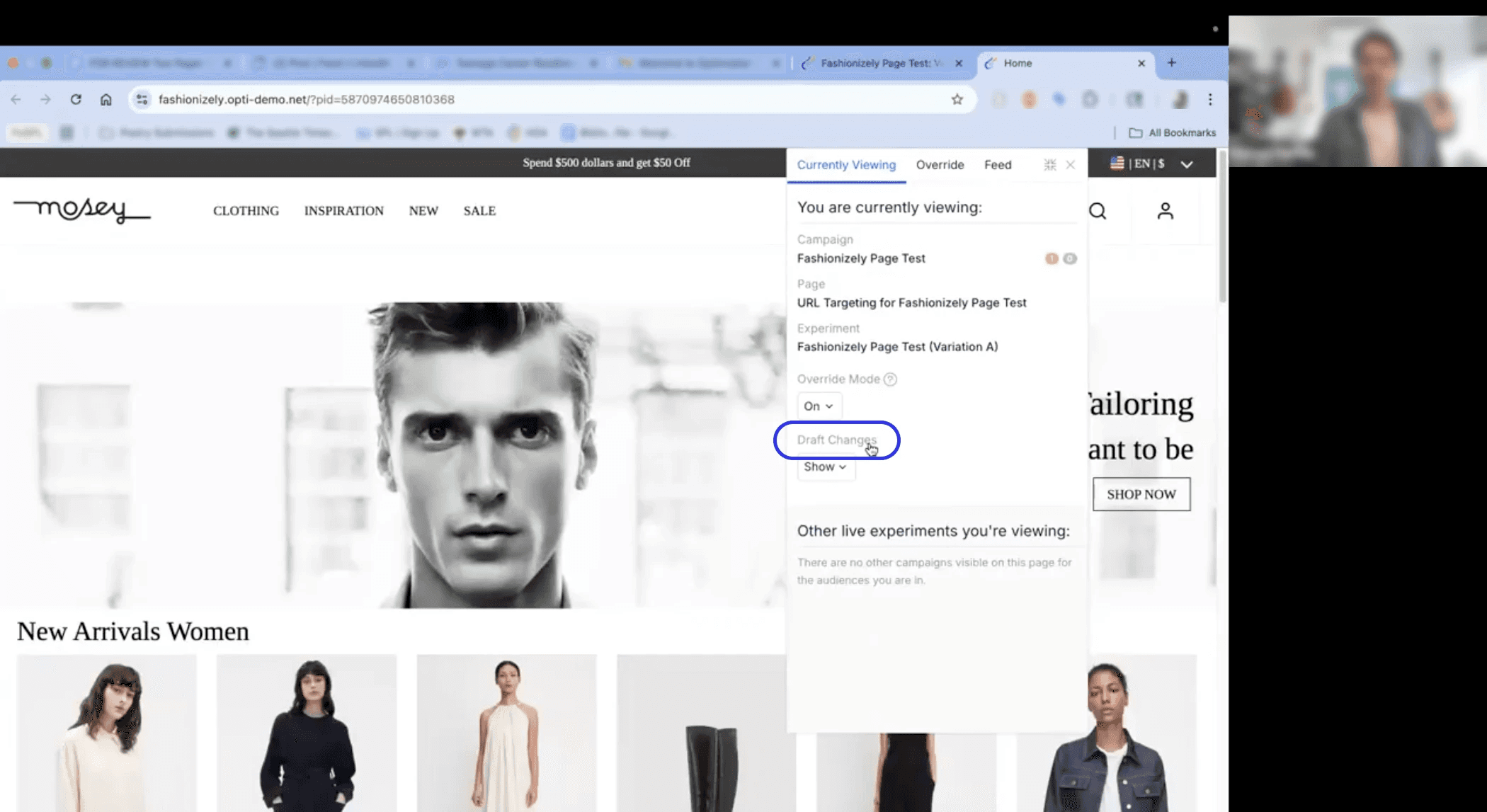Switch to the Override tab
The image size is (1487, 812).
[x=940, y=165]
